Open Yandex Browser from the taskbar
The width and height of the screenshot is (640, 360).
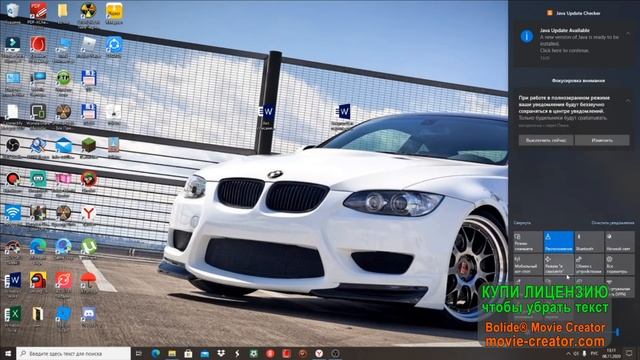point(319,353)
